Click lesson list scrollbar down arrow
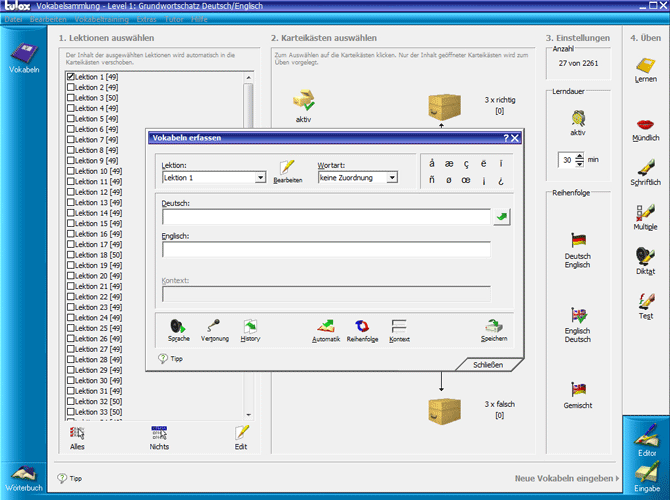The width and height of the screenshot is (670, 500). tap(248, 415)
